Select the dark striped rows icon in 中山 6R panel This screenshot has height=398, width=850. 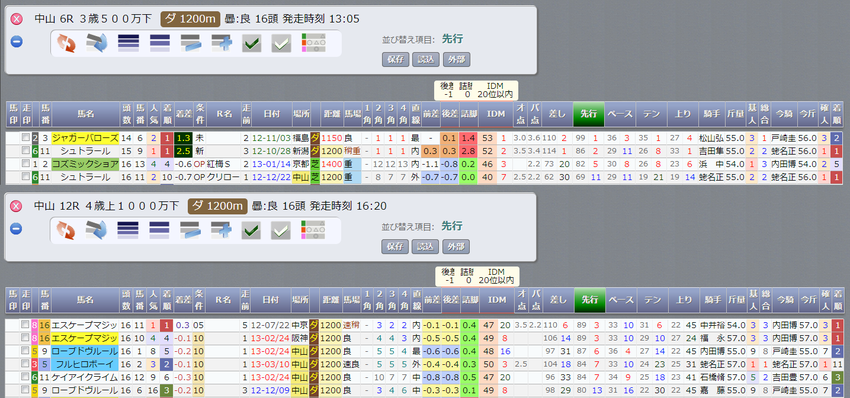[128, 43]
